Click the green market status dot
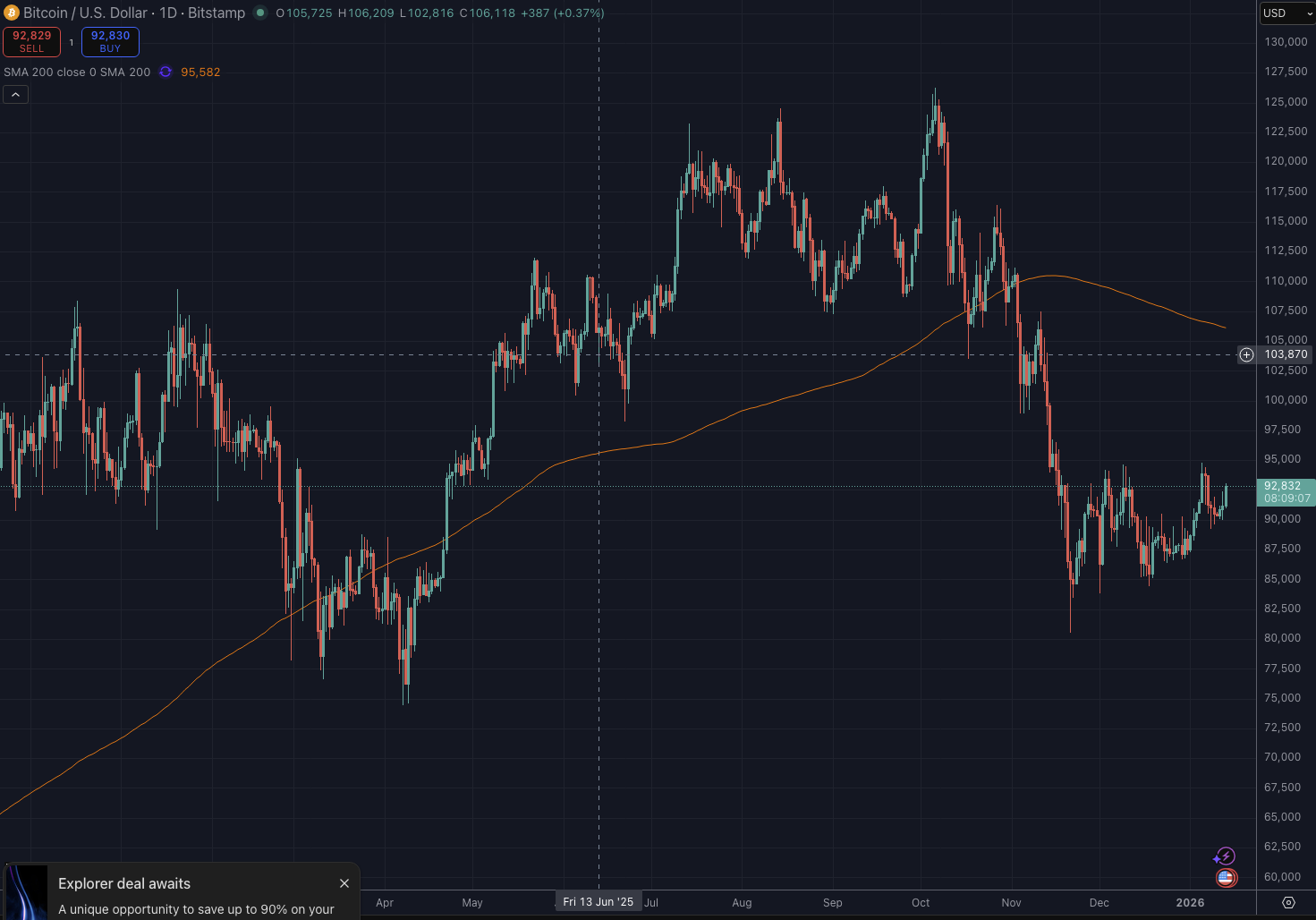 click(259, 13)
